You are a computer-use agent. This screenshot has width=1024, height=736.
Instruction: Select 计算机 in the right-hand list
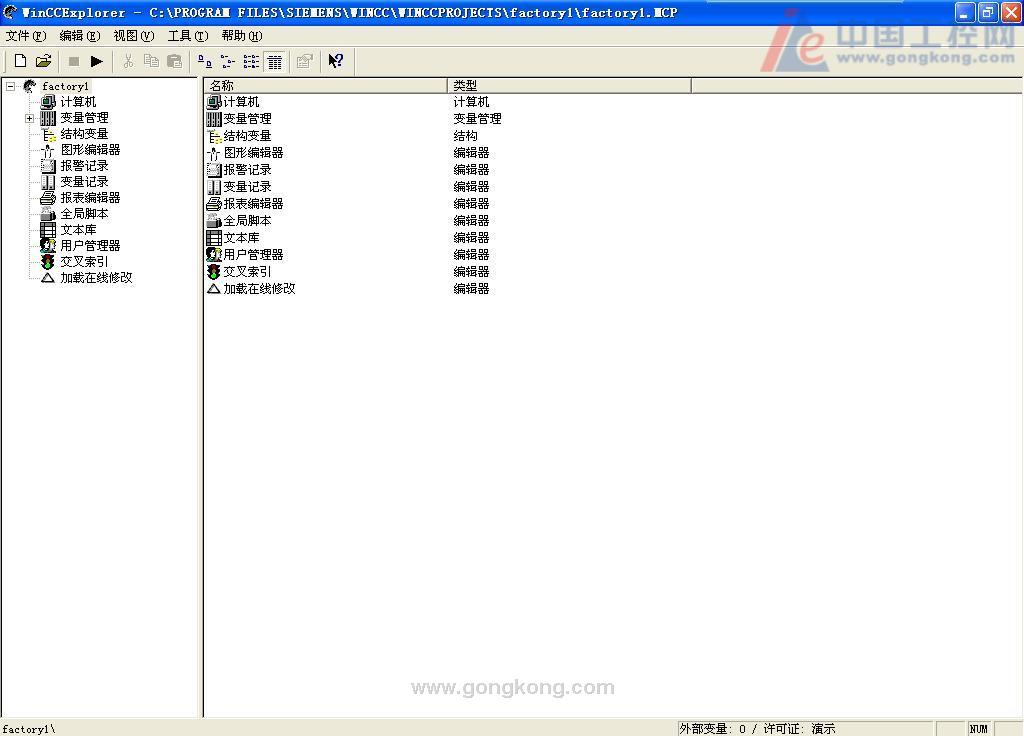click(x=241, y=102)
